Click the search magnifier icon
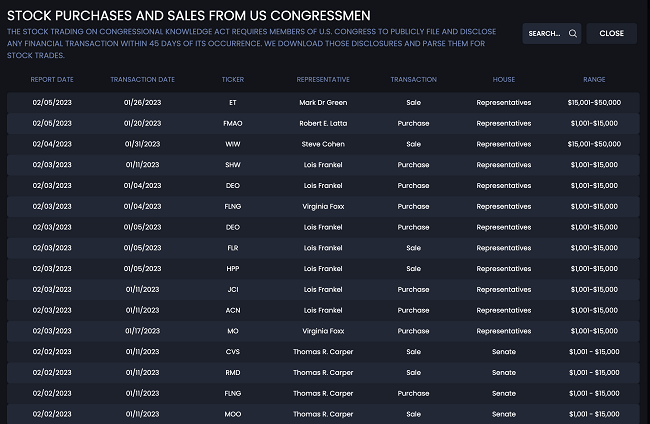Screen dimensions: 650x424 [572, 34]
